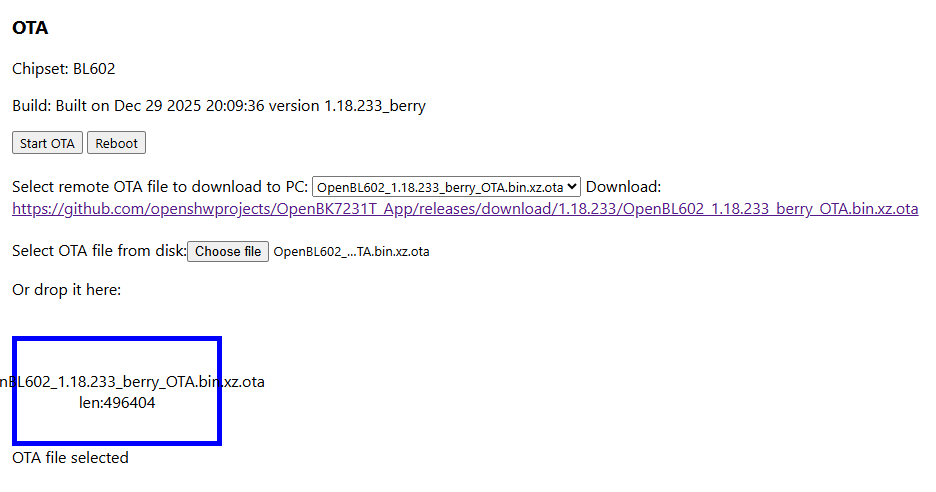Click the Download: label
Image resolution: width=936 pixels, height=492 pixels.
(x=623, y=187)
